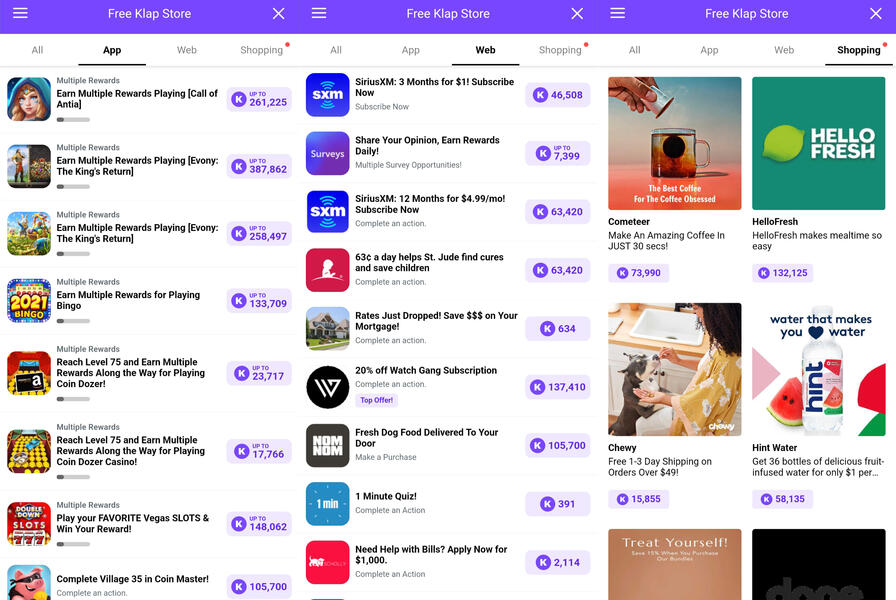
Task: Switch to the bold underlined Shopping tab
Action: pos(858,50)
